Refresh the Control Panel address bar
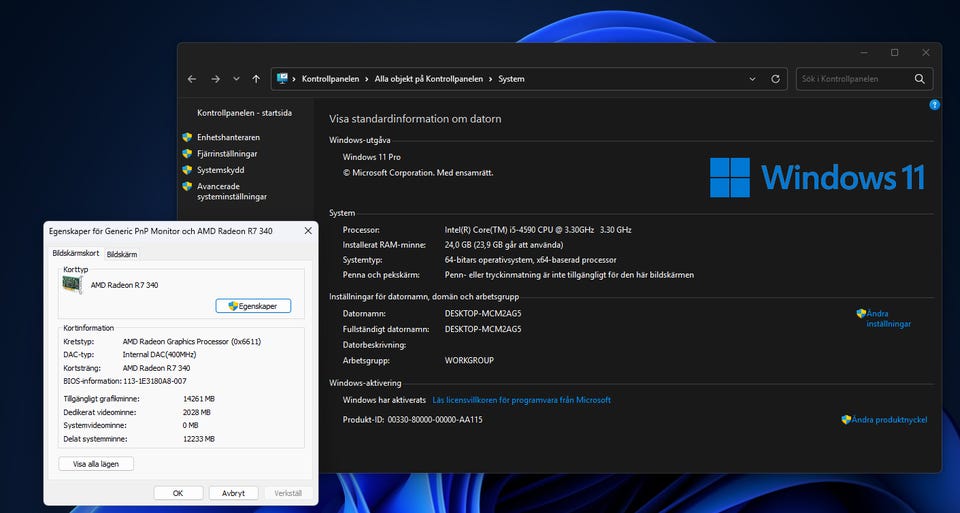The image size is (960, 513). pyautogui.click(x=775, y=79)
